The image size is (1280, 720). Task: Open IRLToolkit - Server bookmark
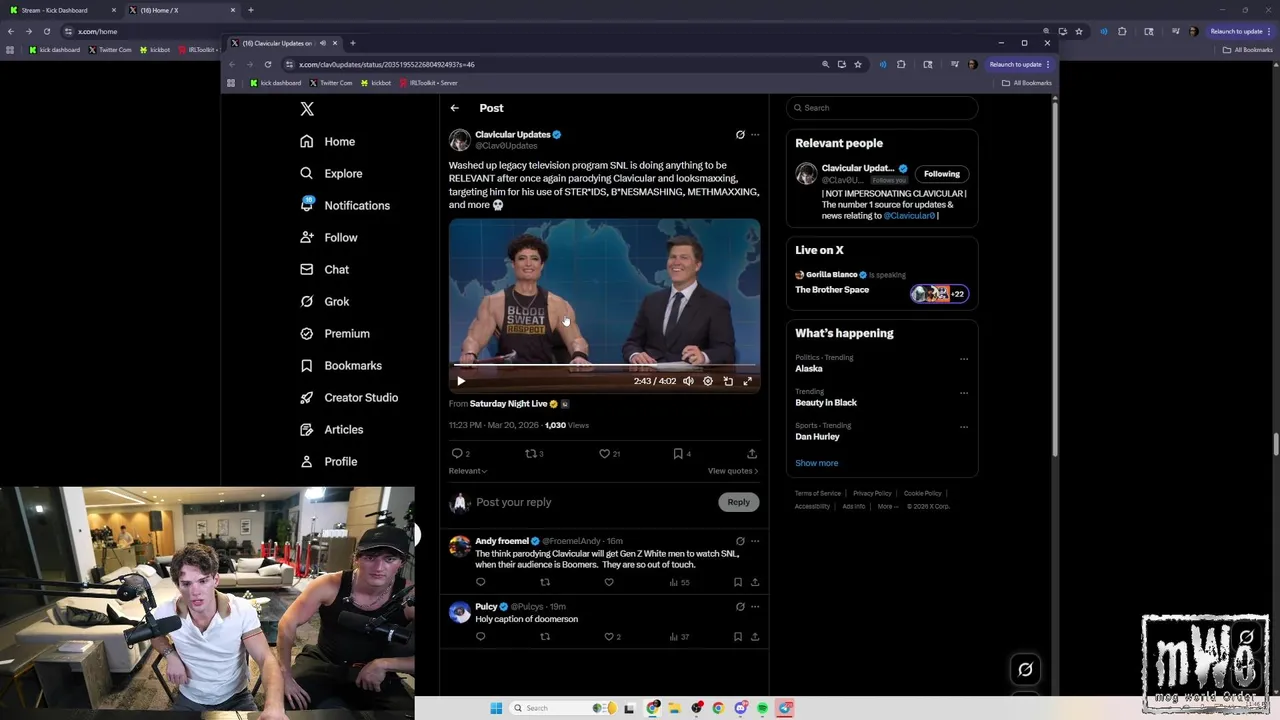click(428, 83)
